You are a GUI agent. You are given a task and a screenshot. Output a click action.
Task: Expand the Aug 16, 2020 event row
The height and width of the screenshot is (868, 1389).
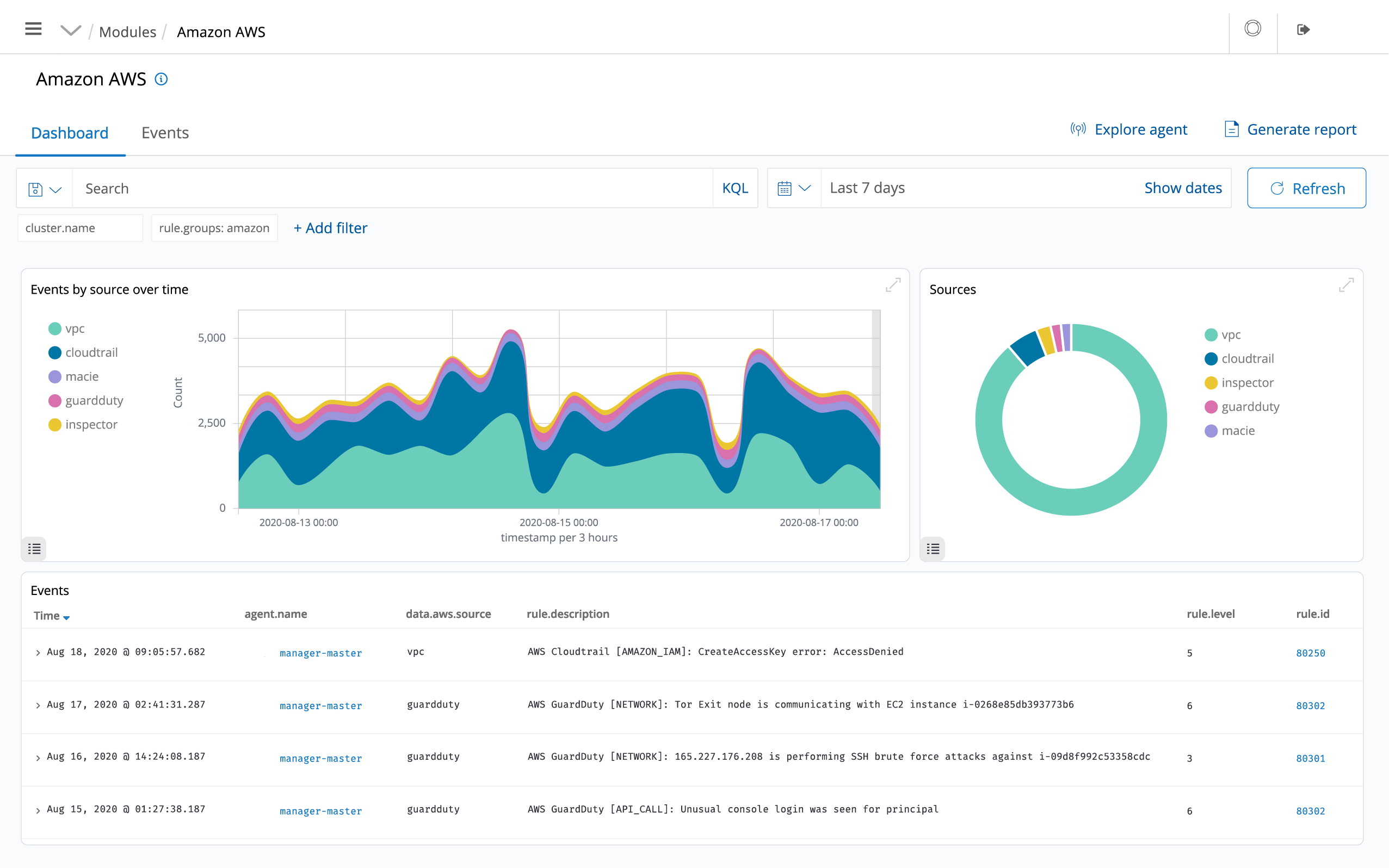tap(38, 758)
